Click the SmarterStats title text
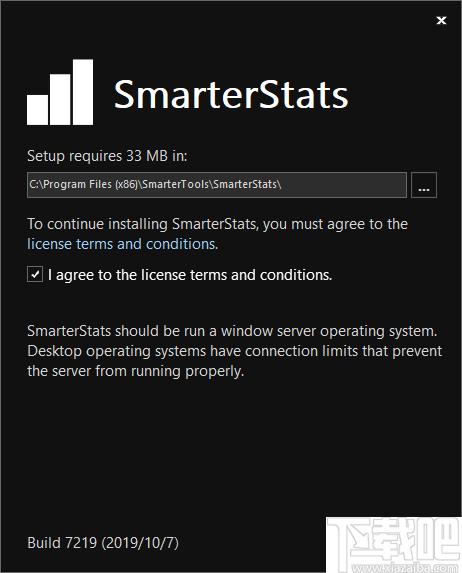This screenshot has width=462, height=573. point(231,95)
